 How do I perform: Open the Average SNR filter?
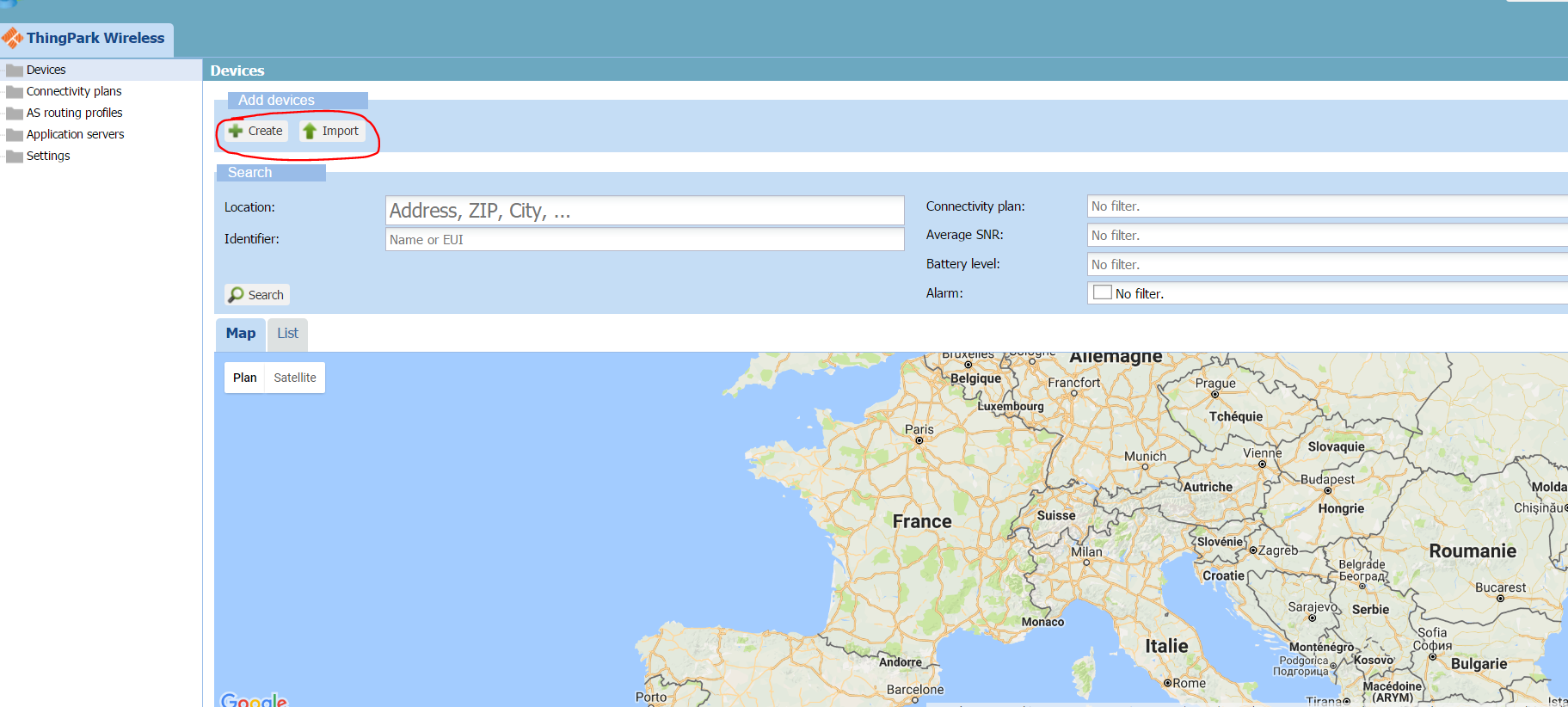tap(1327, 236)
